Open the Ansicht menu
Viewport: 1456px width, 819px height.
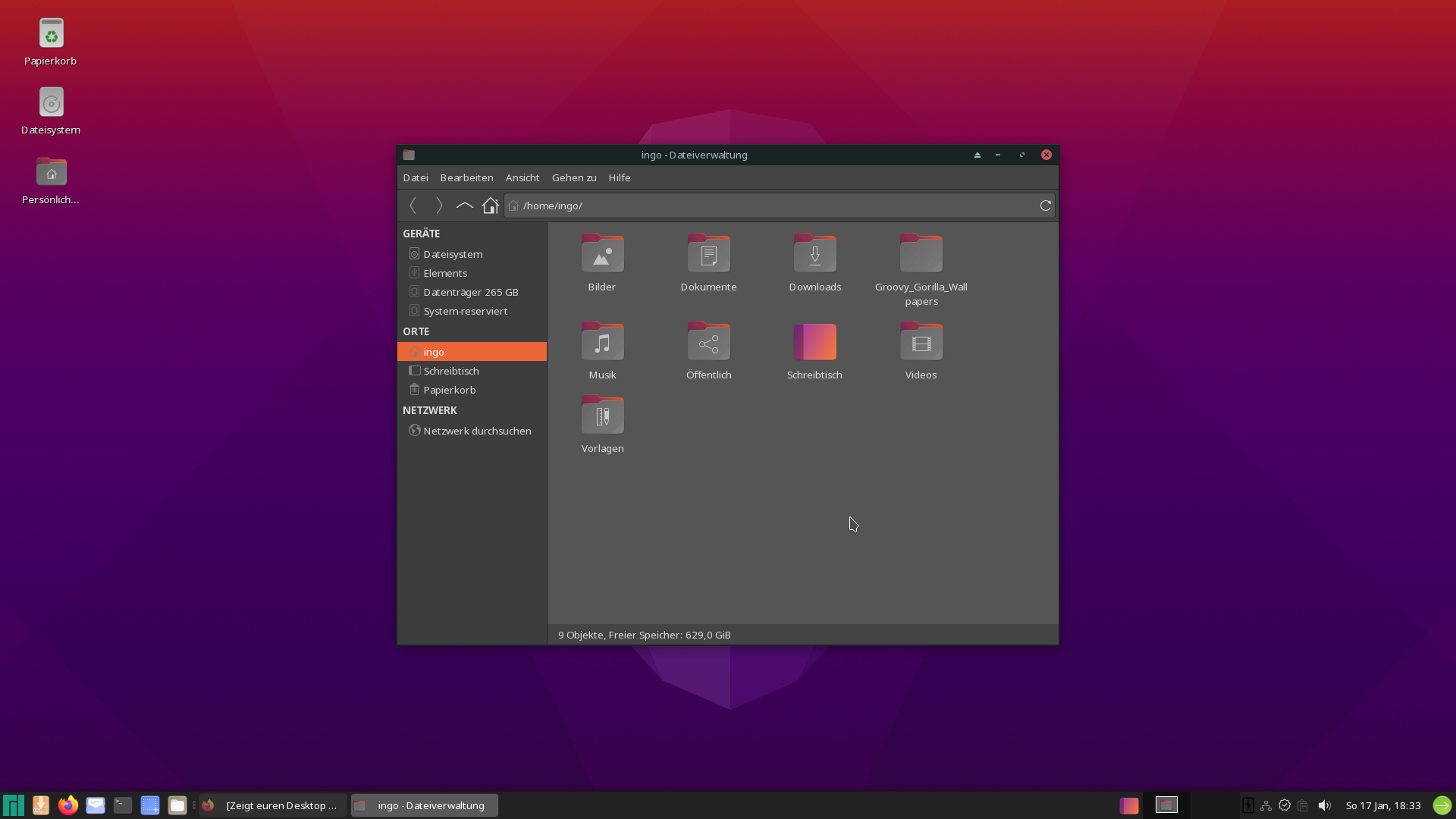coord(522,177)
